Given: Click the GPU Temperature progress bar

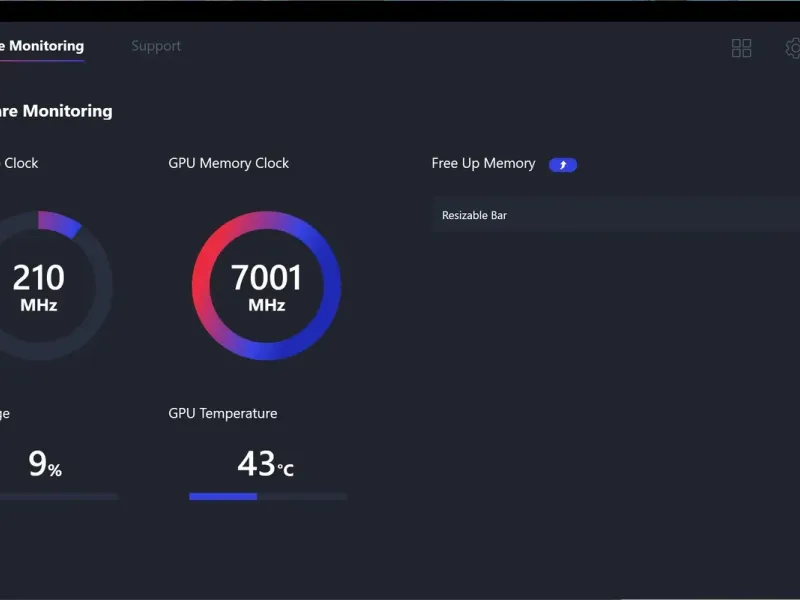Looking at the screenshot, I should 268,496.
